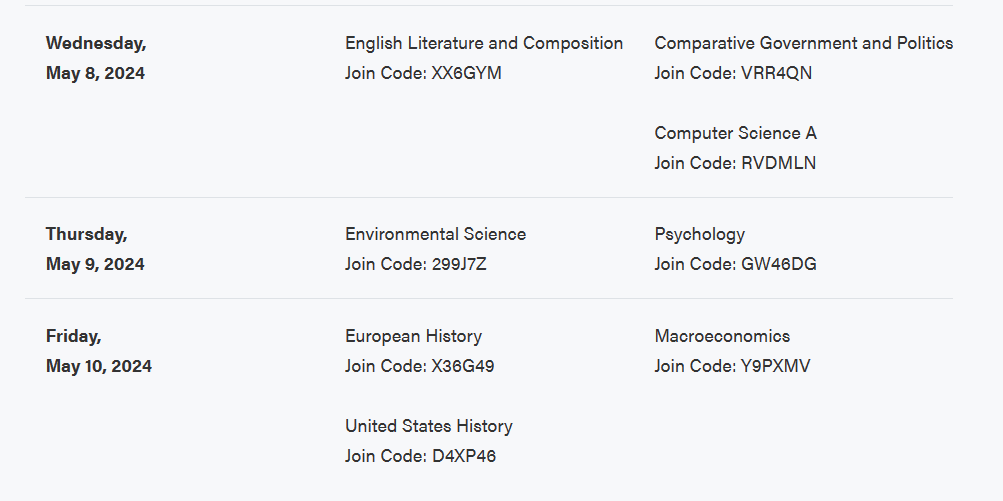Click the Environmental Science course name
Screen dimensions: 1003x501
coord(435,234)
